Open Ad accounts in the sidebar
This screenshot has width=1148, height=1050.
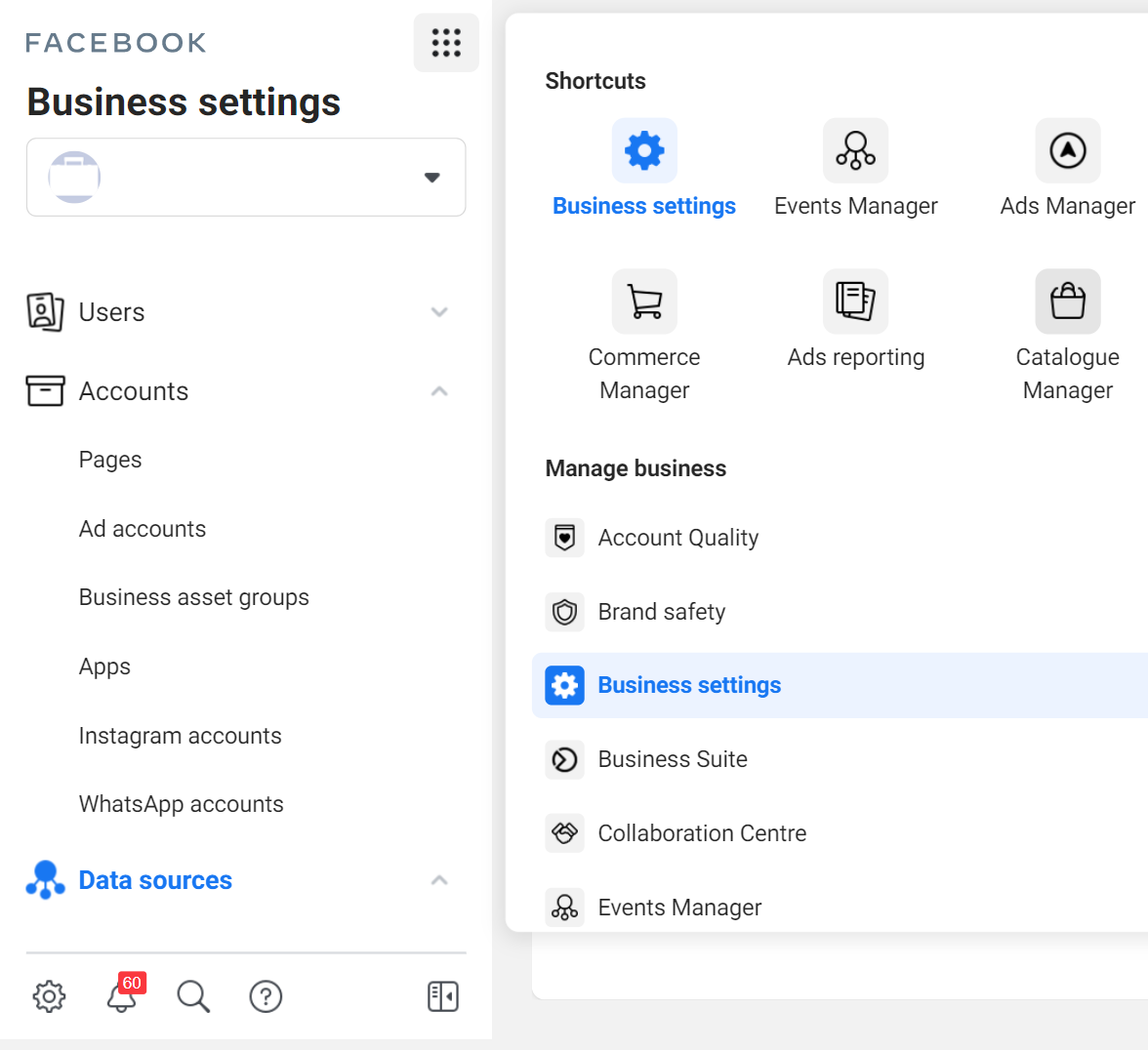click(x=143, y=529)
